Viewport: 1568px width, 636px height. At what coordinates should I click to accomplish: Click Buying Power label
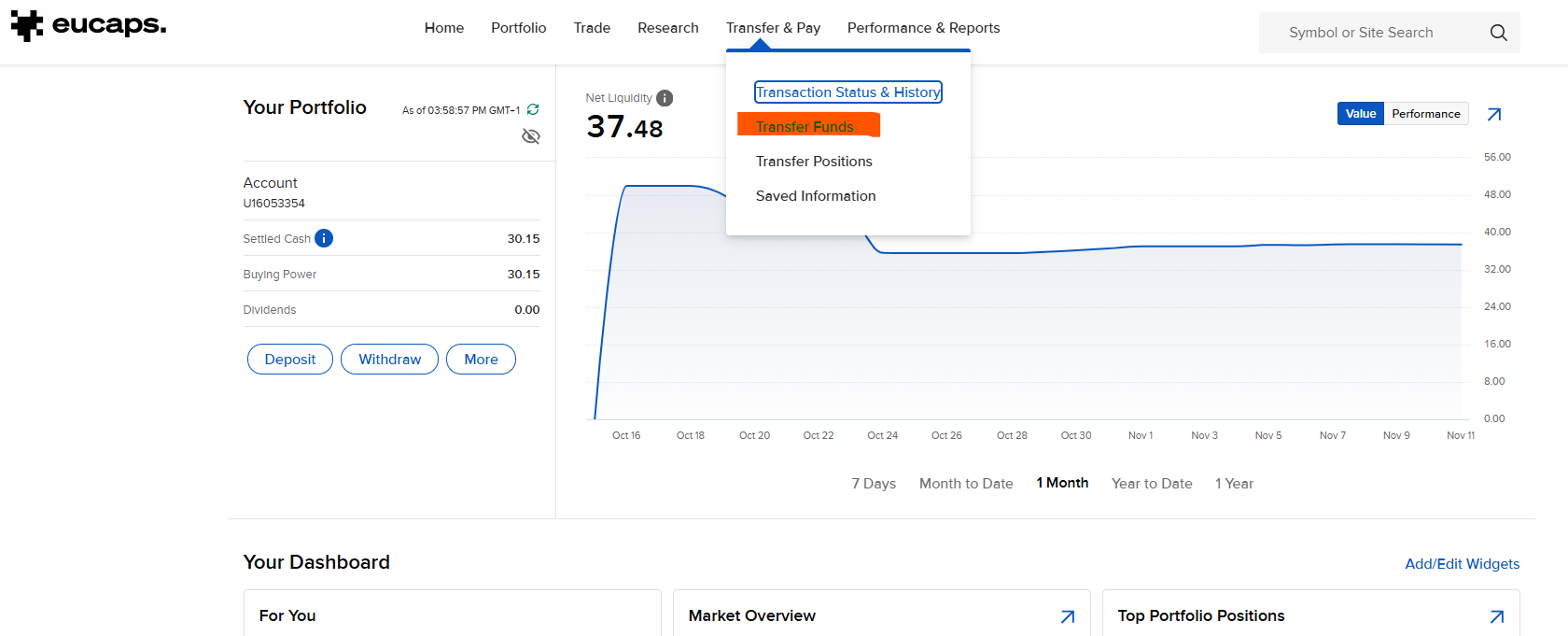280,275
